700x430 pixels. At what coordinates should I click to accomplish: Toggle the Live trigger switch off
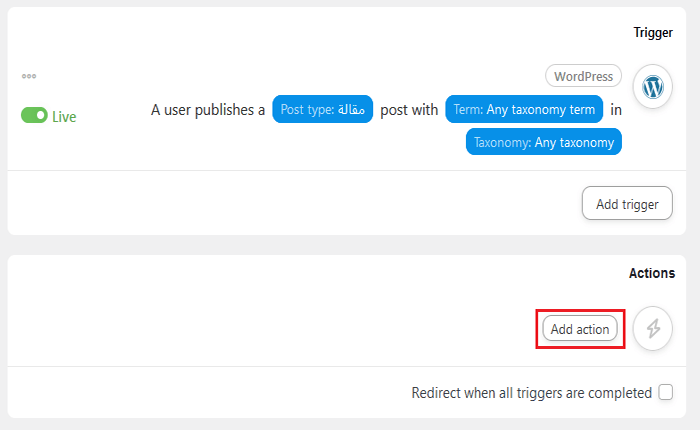click(x=34, y=116)
